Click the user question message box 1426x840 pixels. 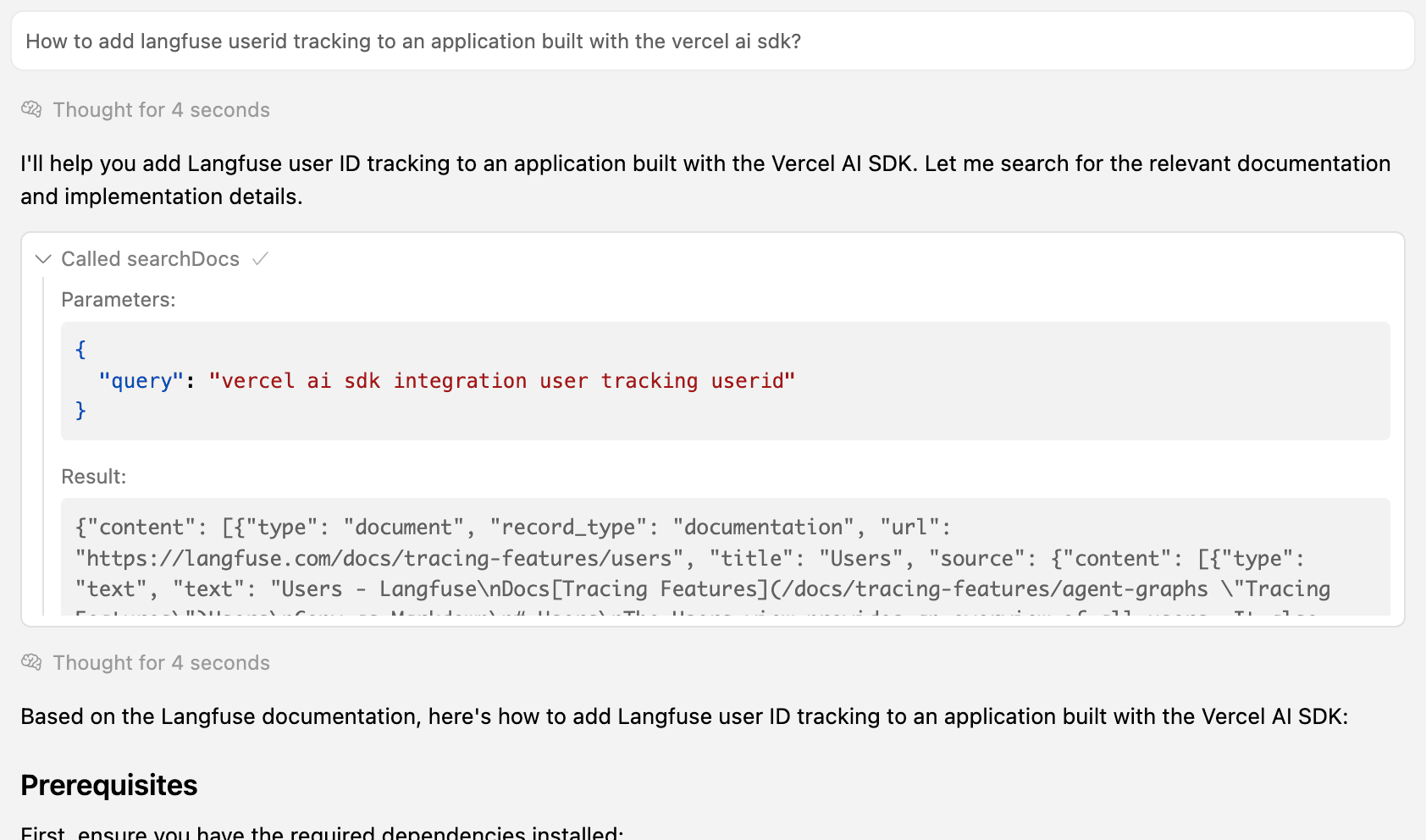(712, 41)
